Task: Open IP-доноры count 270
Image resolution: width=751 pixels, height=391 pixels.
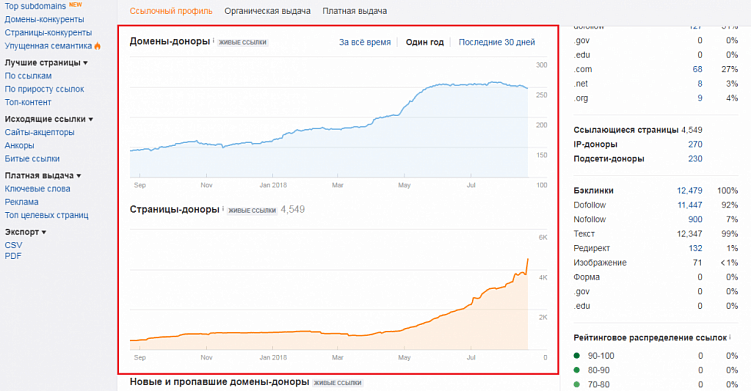Action: point(695,144)
